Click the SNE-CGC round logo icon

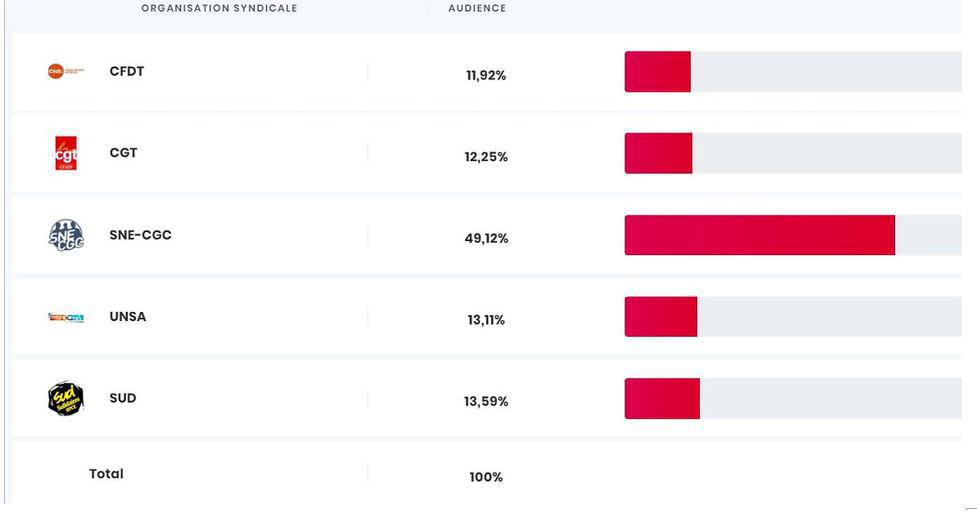pos(66,235)
